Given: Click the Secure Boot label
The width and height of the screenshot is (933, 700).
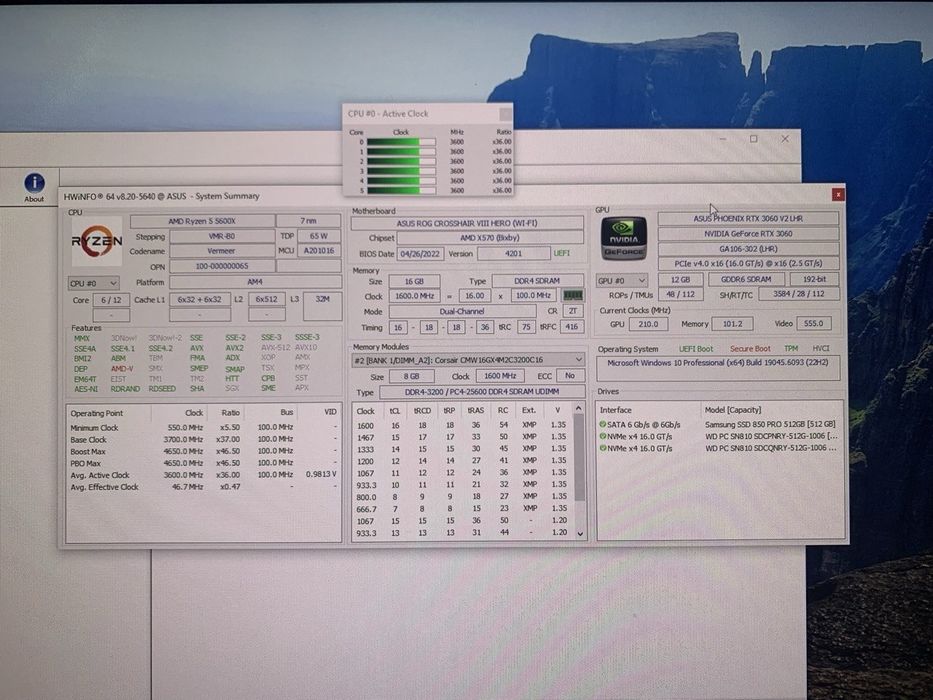Looking at the screenshot, I should [750, 349].
